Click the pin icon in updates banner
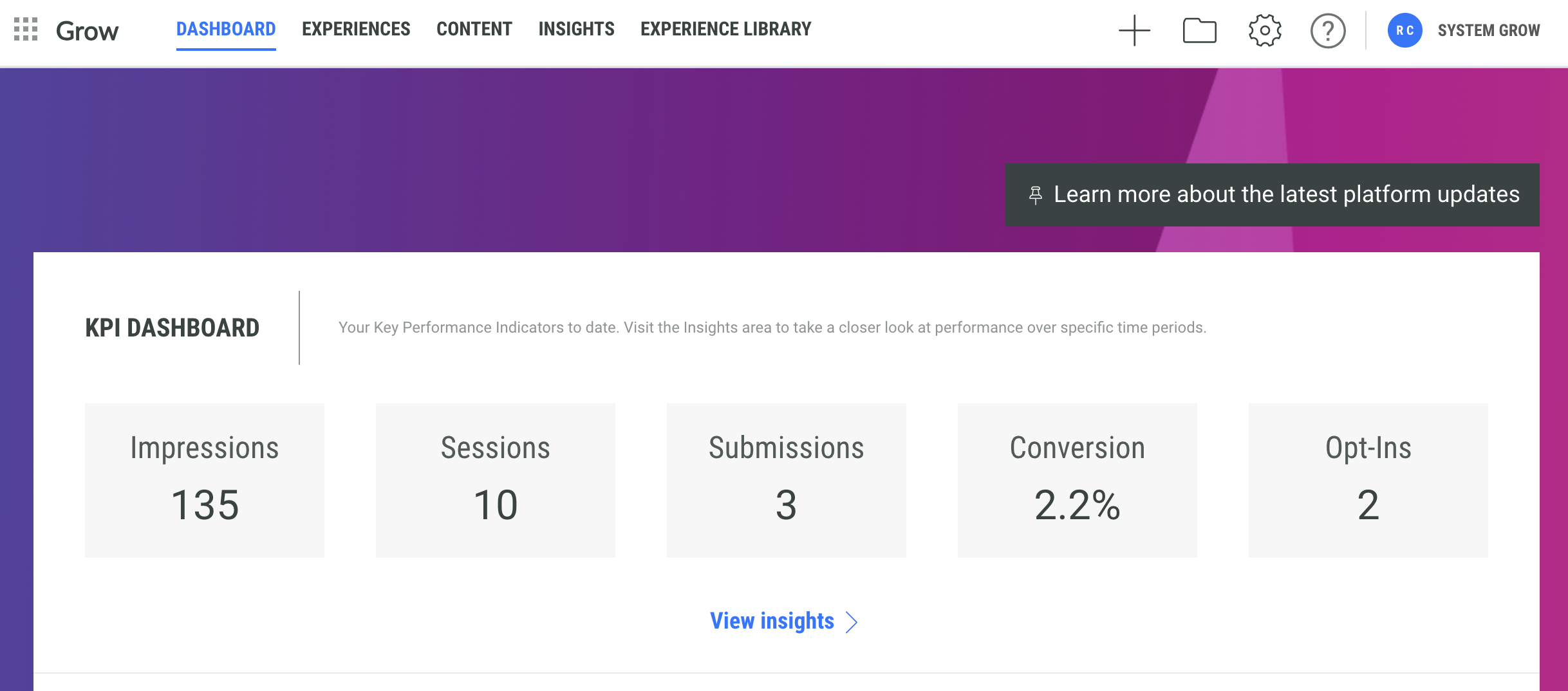Viewport: 1568px width, 691px height. point(1036,195)
